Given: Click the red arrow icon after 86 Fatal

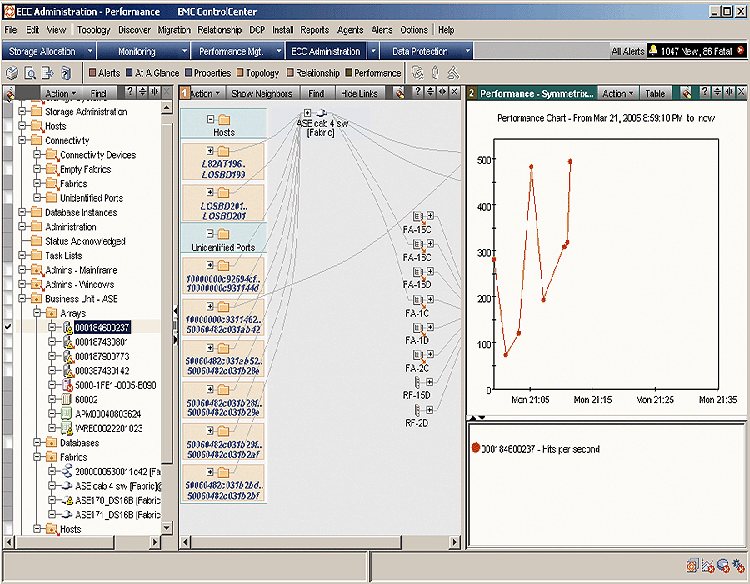Looking at the screenshot, I should pos(741,50).
